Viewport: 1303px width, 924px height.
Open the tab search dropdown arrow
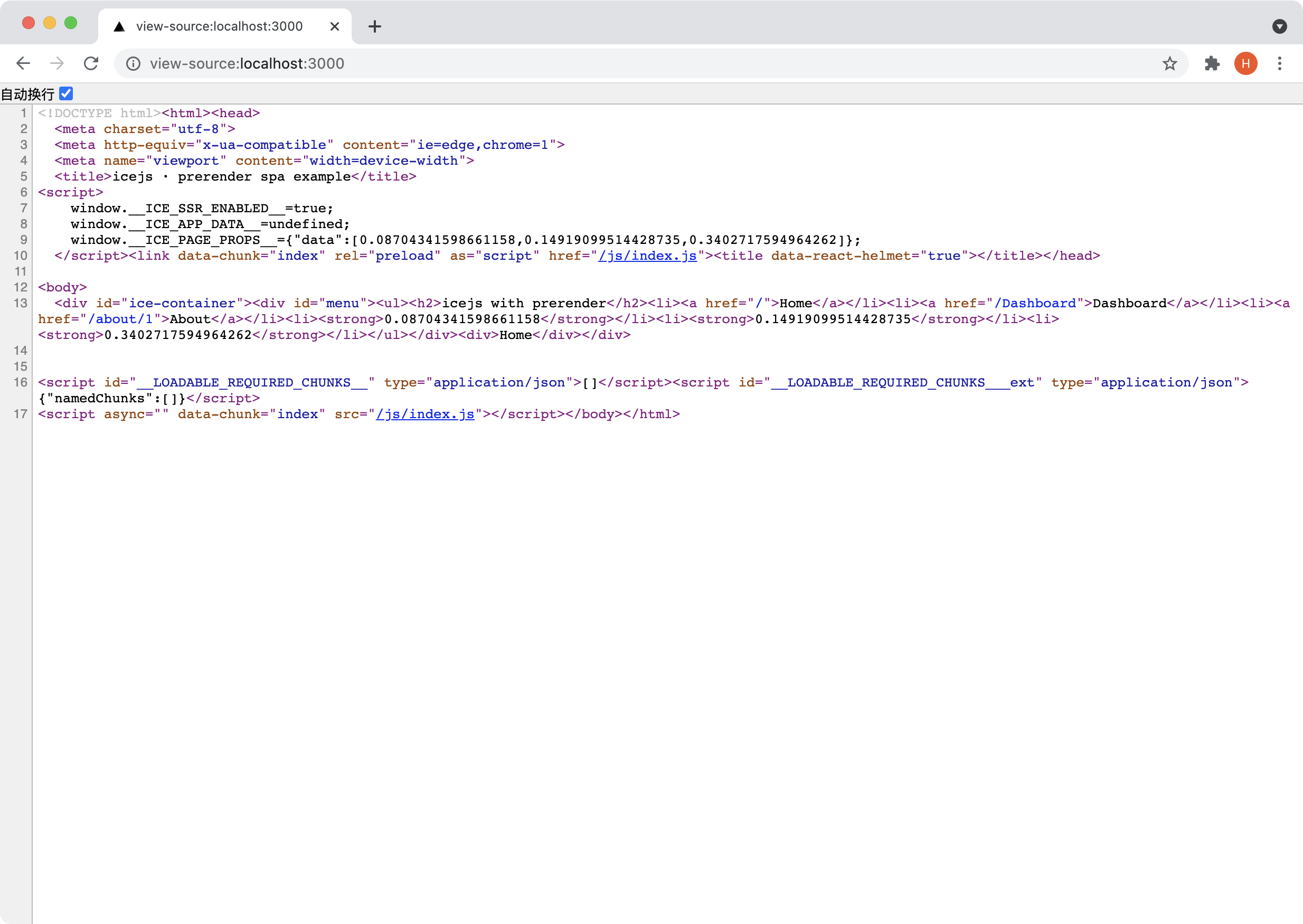pyautogui.click(x=1280, y=26)
